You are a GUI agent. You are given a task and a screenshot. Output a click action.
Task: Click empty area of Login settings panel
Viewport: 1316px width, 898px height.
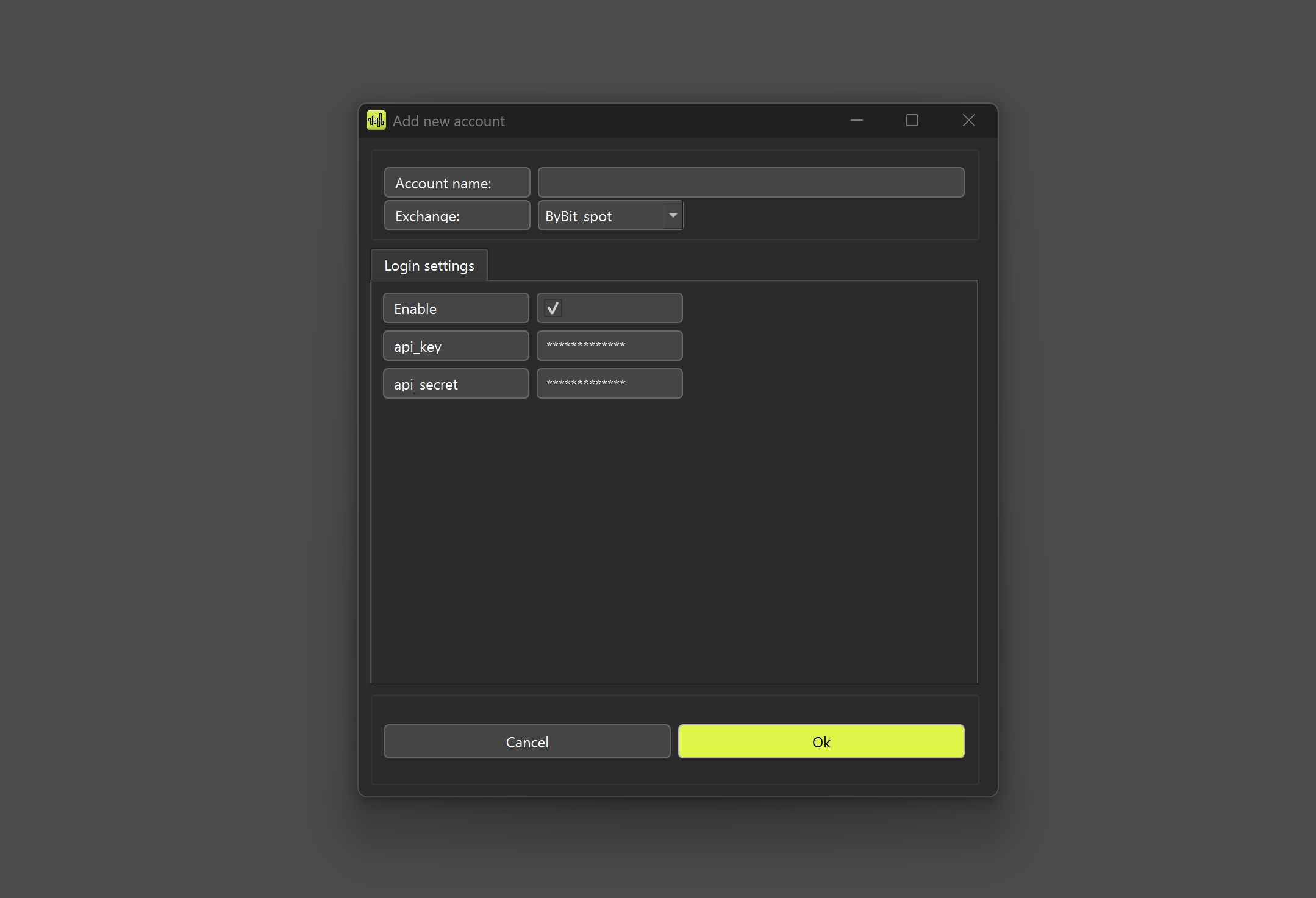point(673,536)
